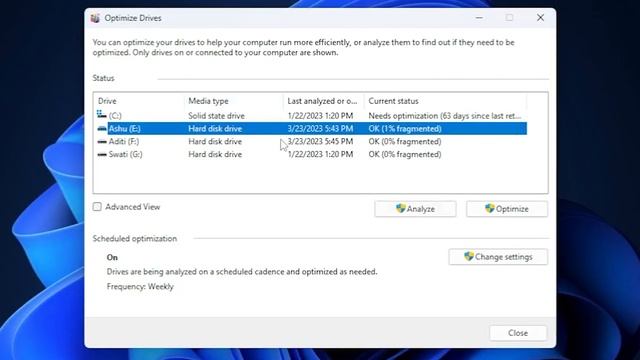Open Change settings for scheduled optimization
Image resolution: width=640 pixels, height=360 pixels.
click(x=498, y=257)
